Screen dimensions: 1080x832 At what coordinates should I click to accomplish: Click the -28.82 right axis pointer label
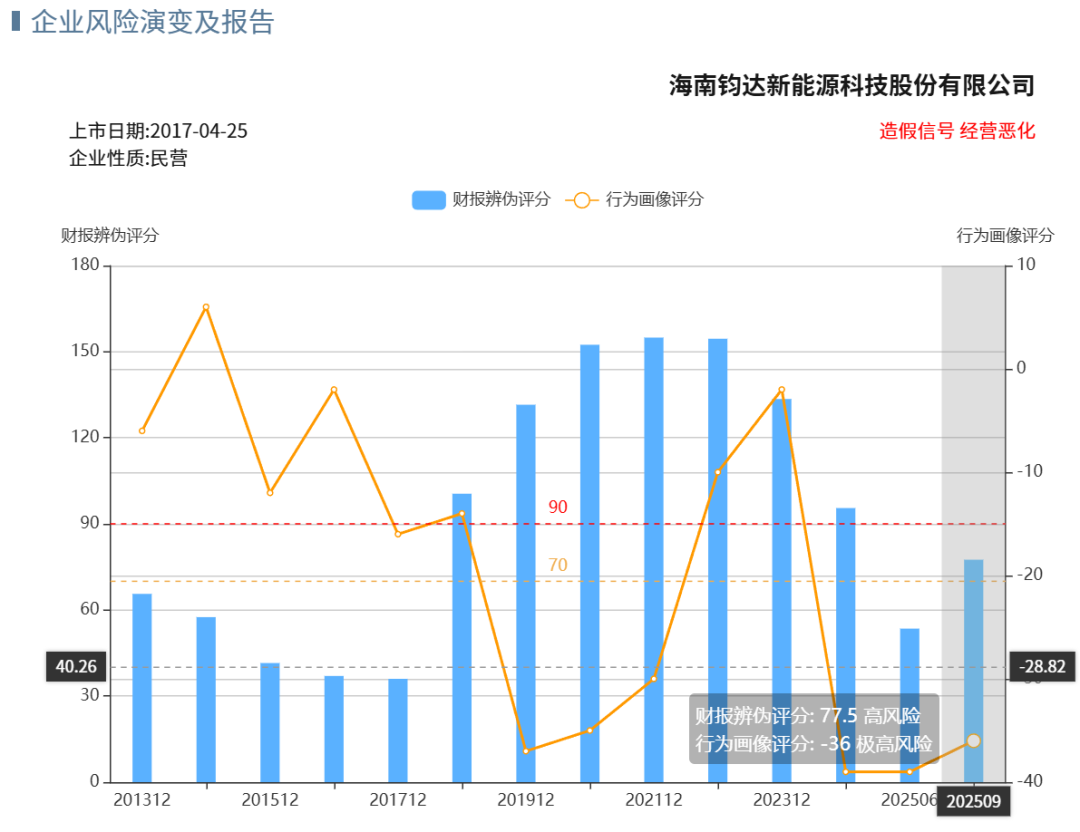pyautogui.click(x=1042, y=666)
